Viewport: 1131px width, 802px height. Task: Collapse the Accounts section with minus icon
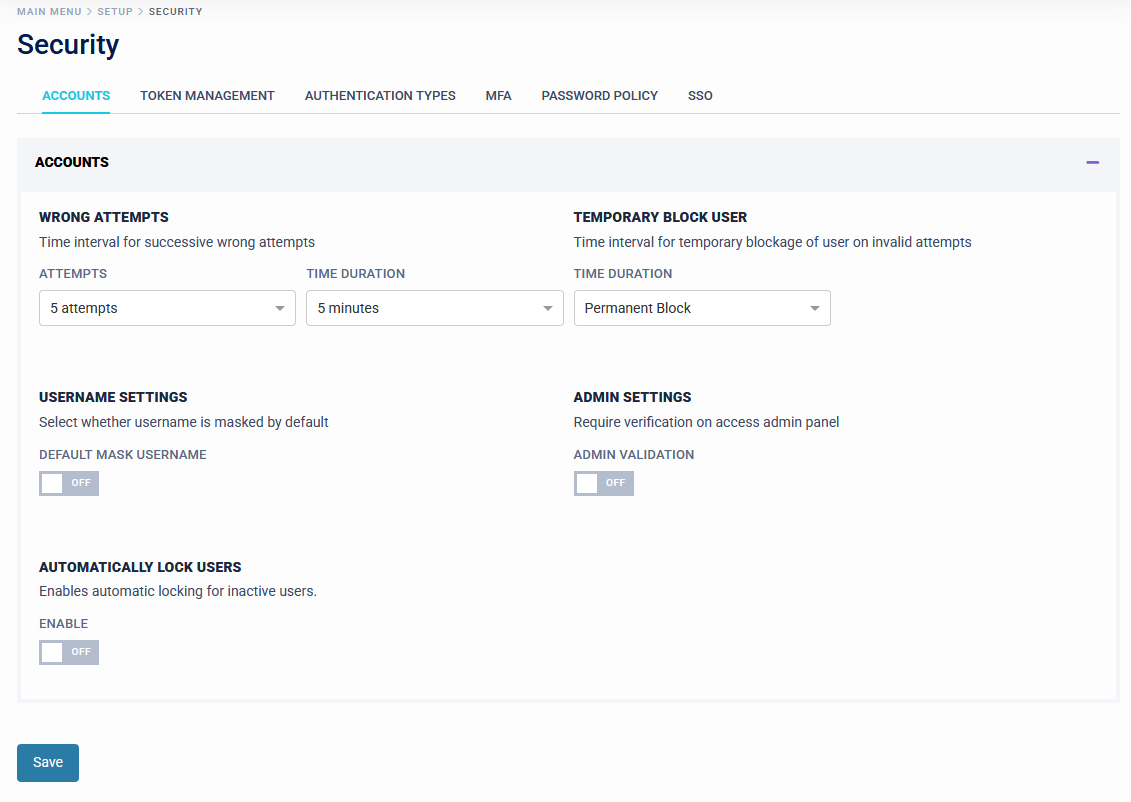(x=1092, y=162)
